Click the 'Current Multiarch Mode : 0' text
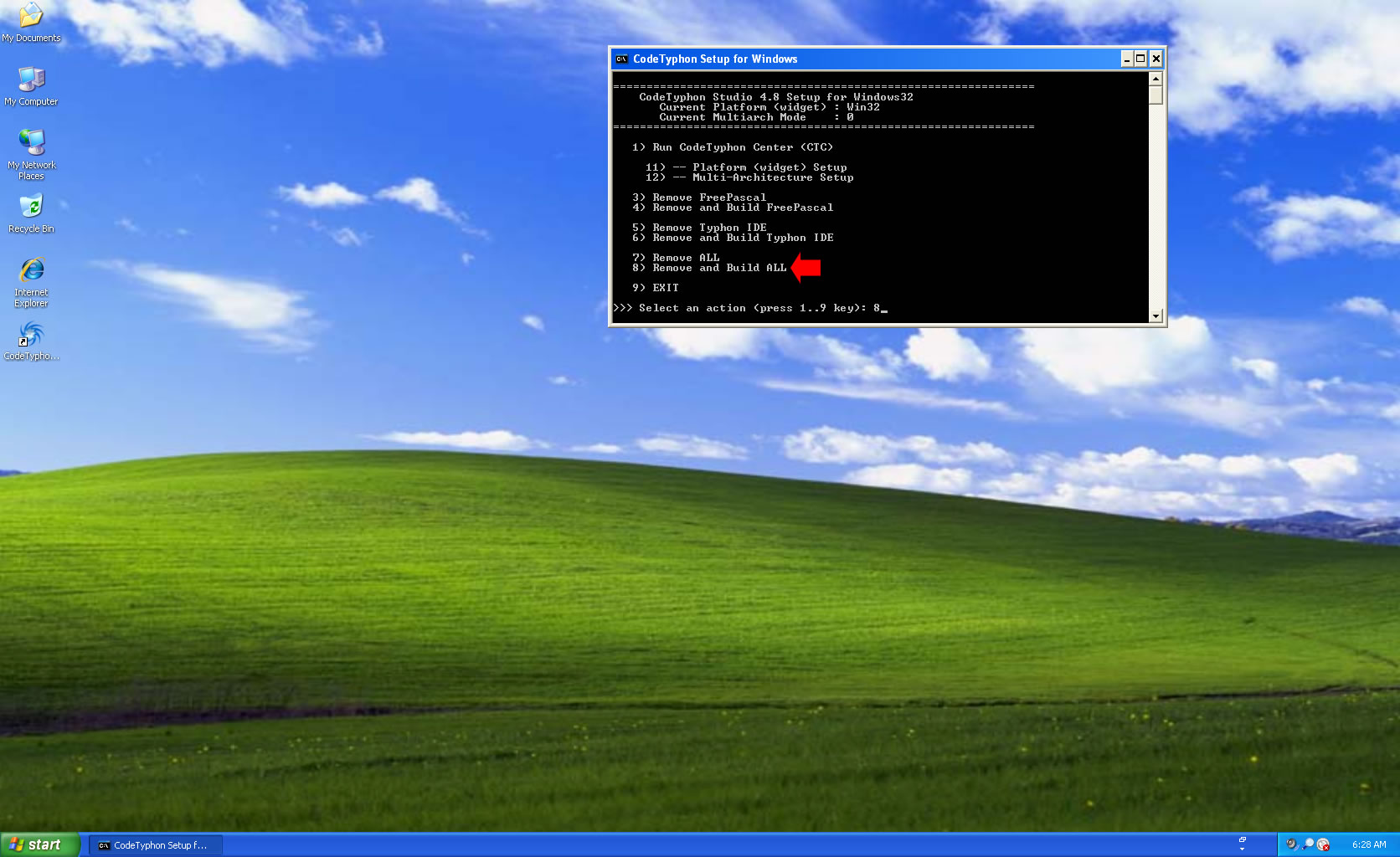 pos(756,117)
